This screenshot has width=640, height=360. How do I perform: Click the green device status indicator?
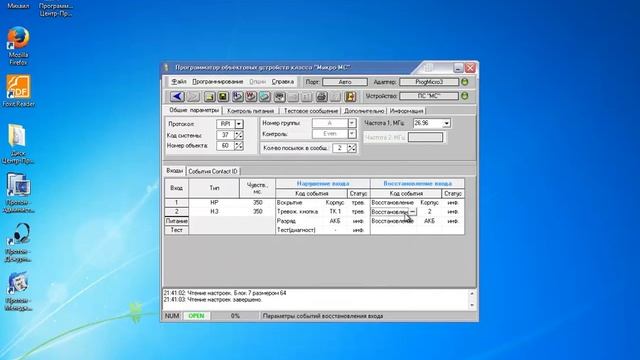[x=464, y=96]
